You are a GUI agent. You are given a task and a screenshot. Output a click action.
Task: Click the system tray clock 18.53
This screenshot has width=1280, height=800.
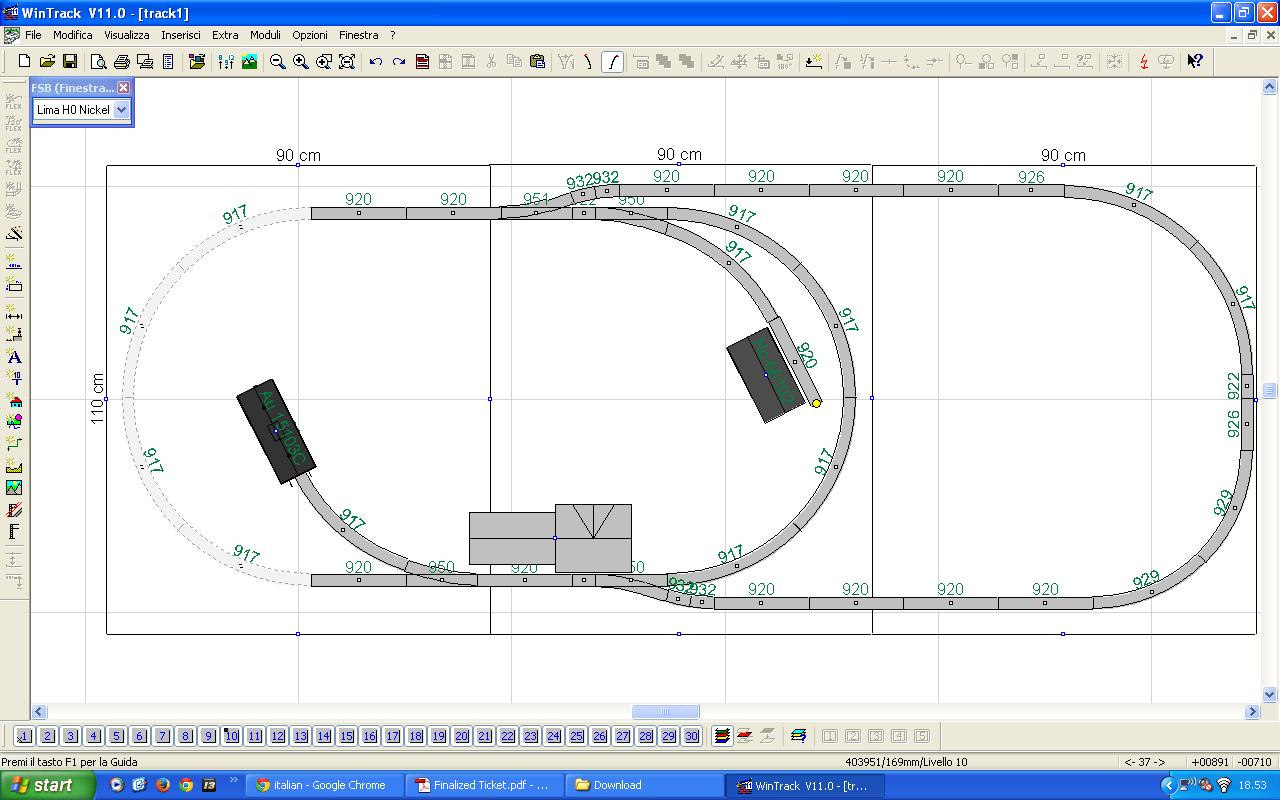(x=1252, y=785)
